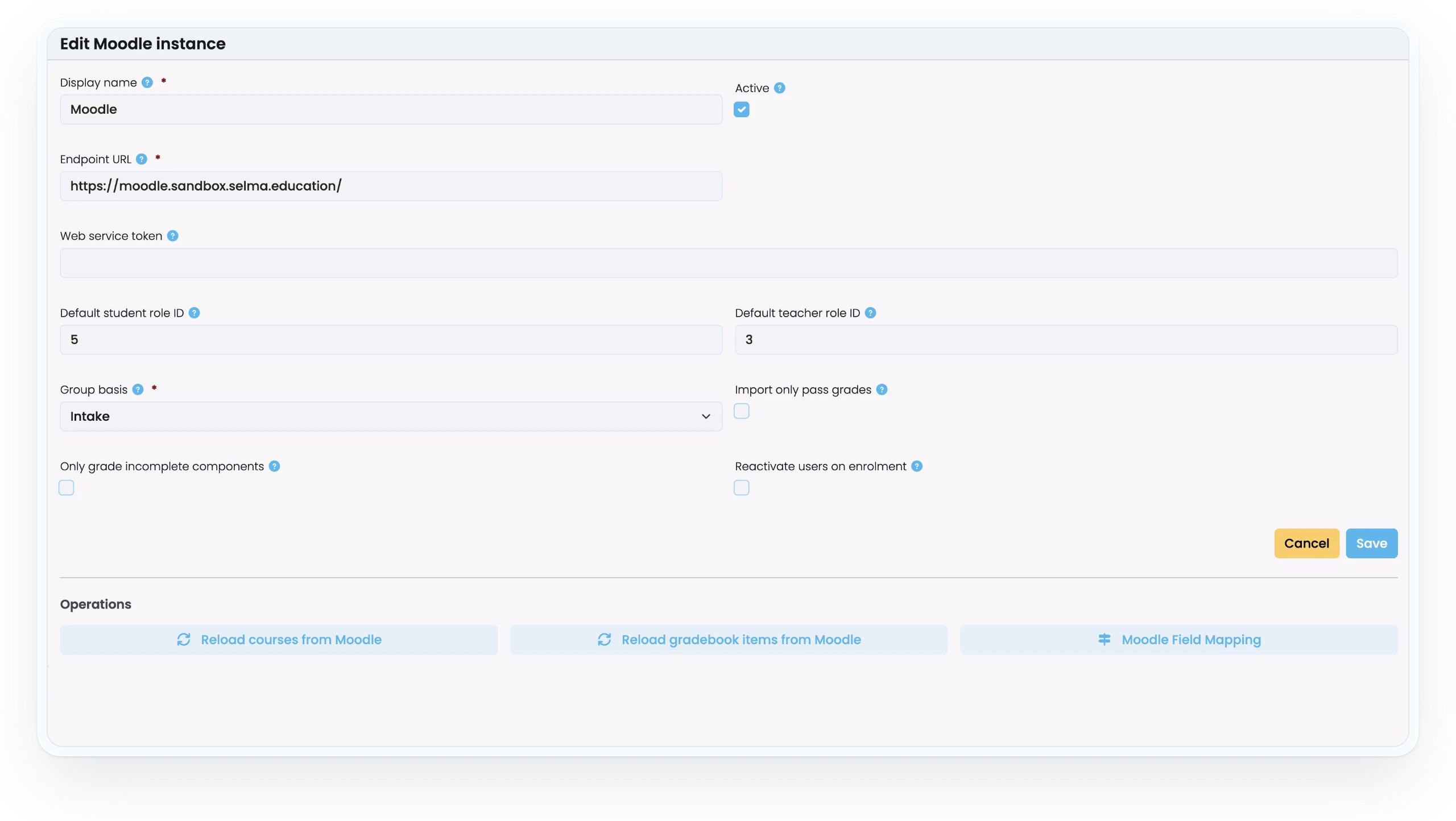Click the Operations section heading
This screenshot has width=1456, height=821.
96,604
